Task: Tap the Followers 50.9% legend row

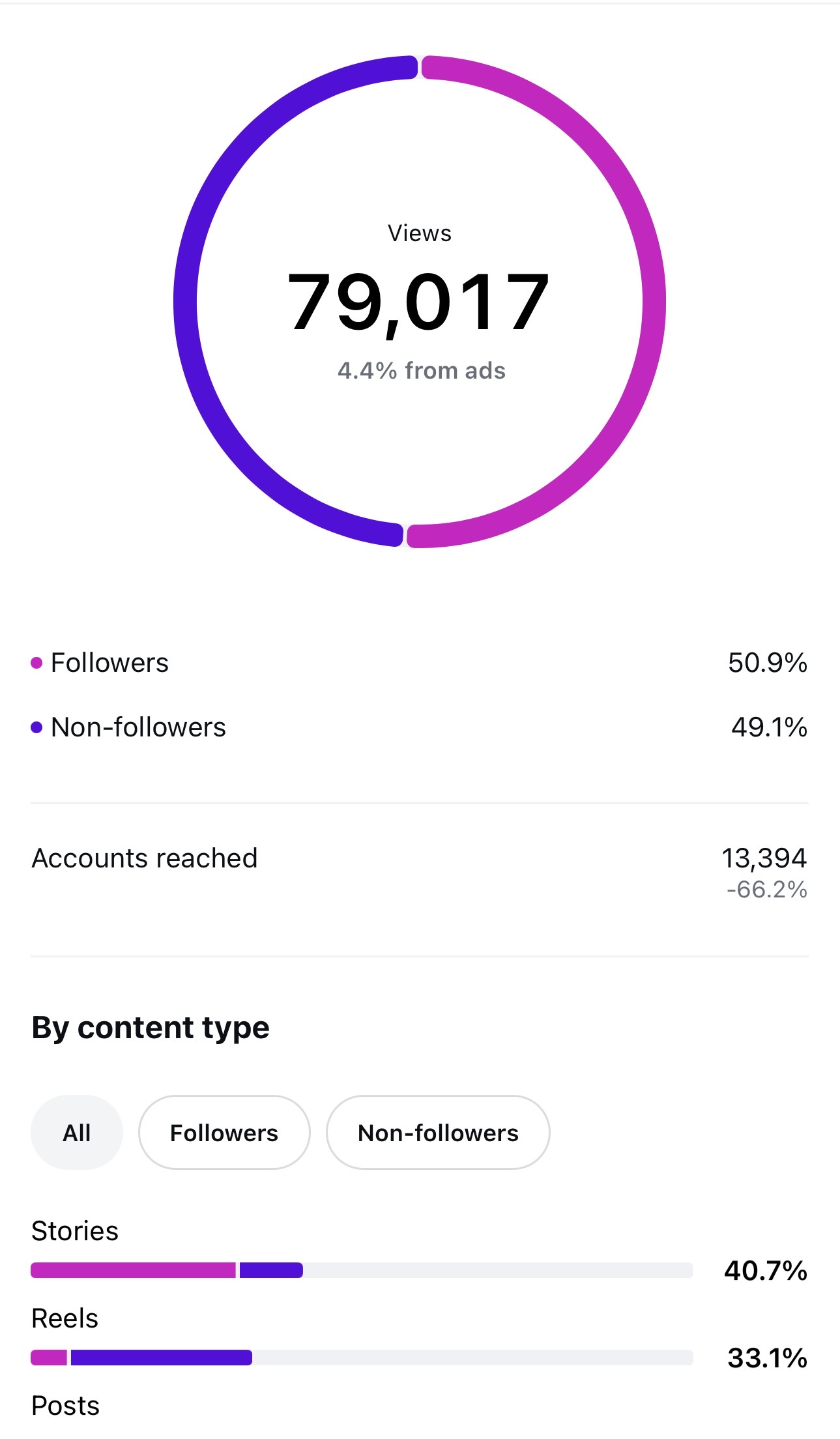Action: click(x=420, y=663)
